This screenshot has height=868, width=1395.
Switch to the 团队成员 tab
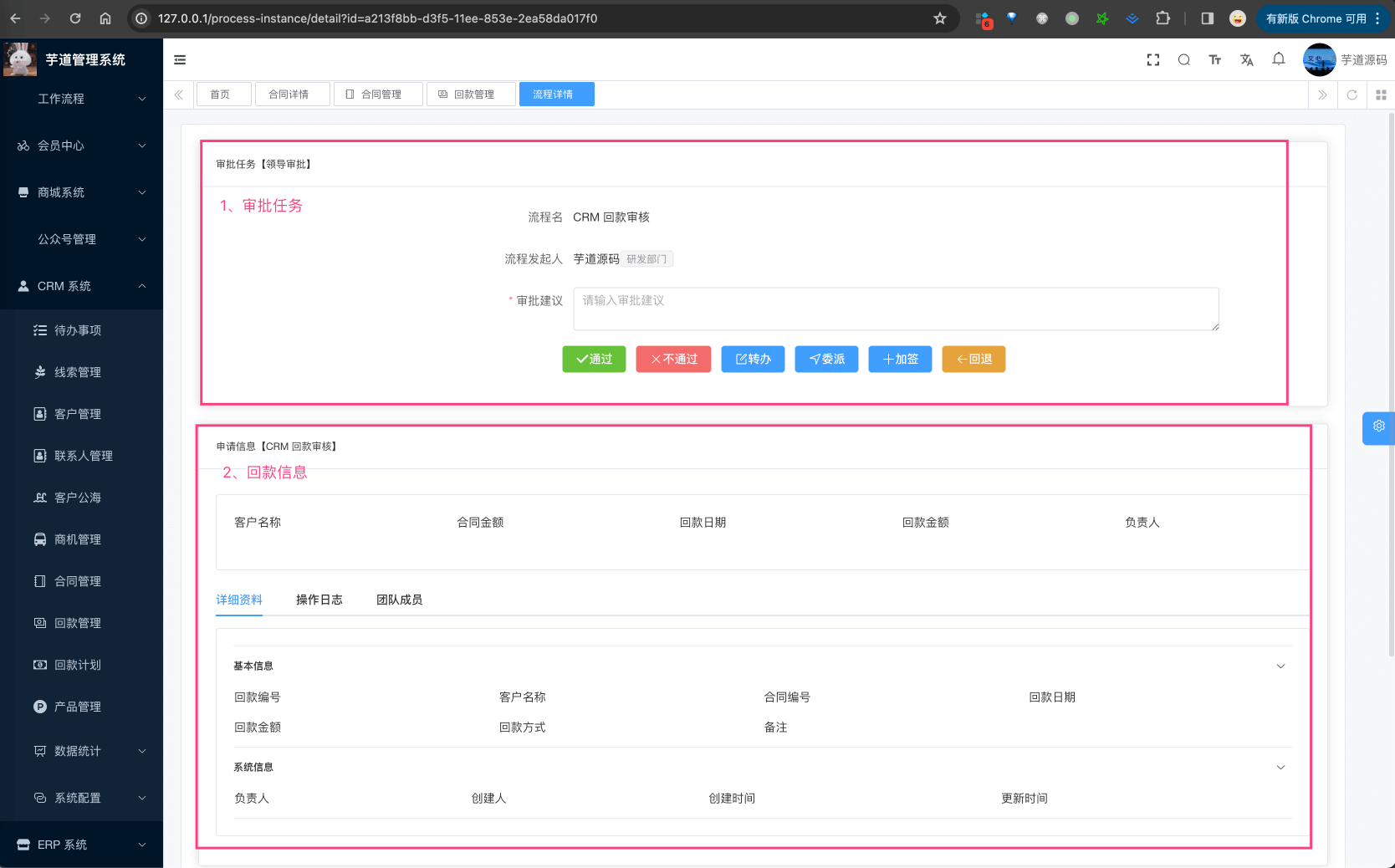point(400,600)
